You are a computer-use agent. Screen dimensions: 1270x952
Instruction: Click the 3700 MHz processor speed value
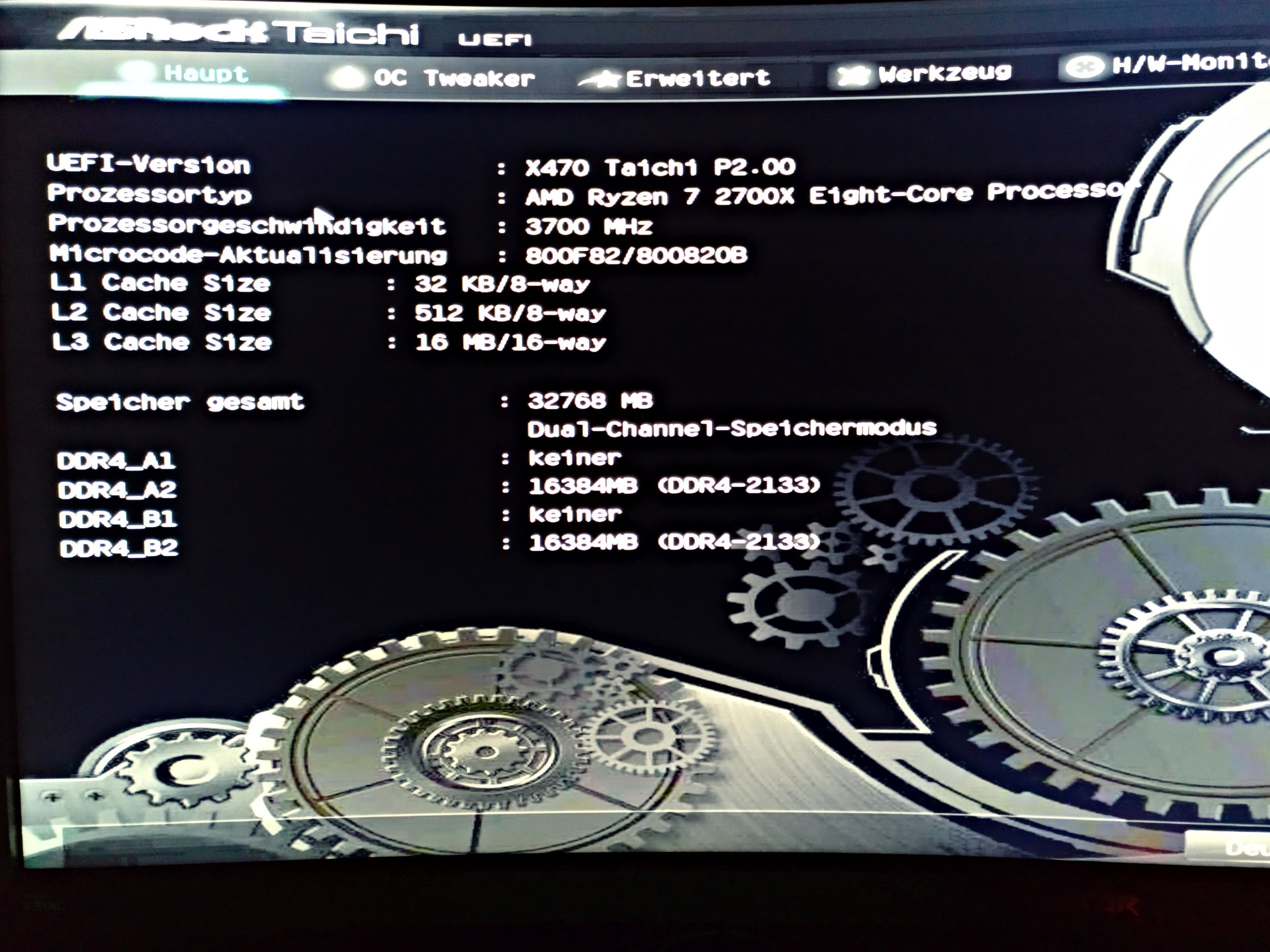pos(588,226)
